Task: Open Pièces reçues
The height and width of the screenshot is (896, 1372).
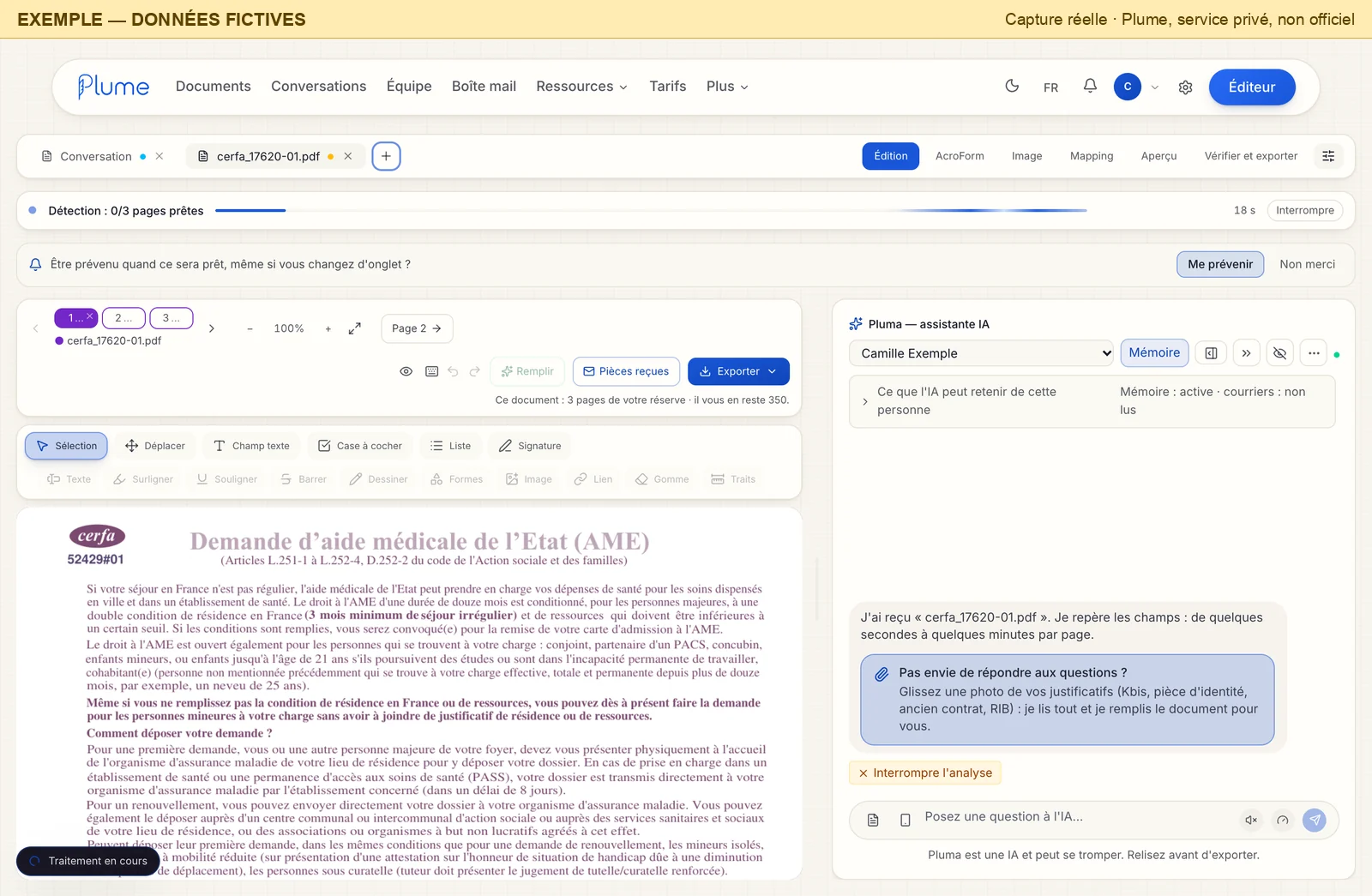Action: click(x=626, y=371)
